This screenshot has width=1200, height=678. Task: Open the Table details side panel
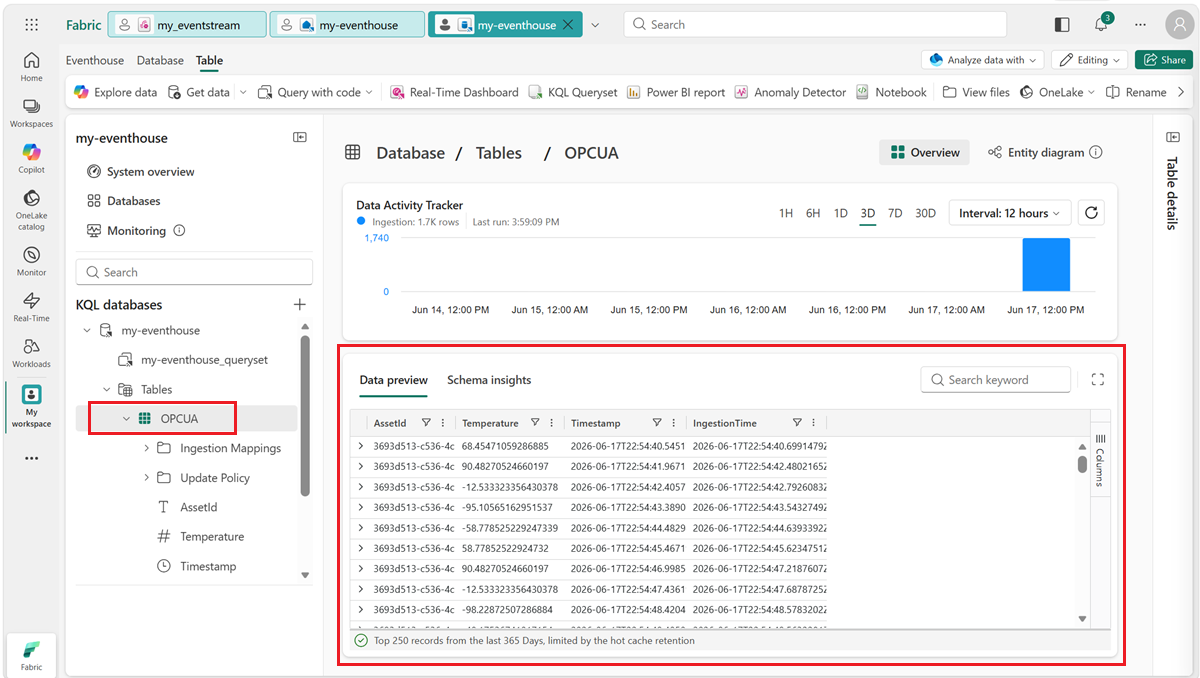tap(1173, 137)
